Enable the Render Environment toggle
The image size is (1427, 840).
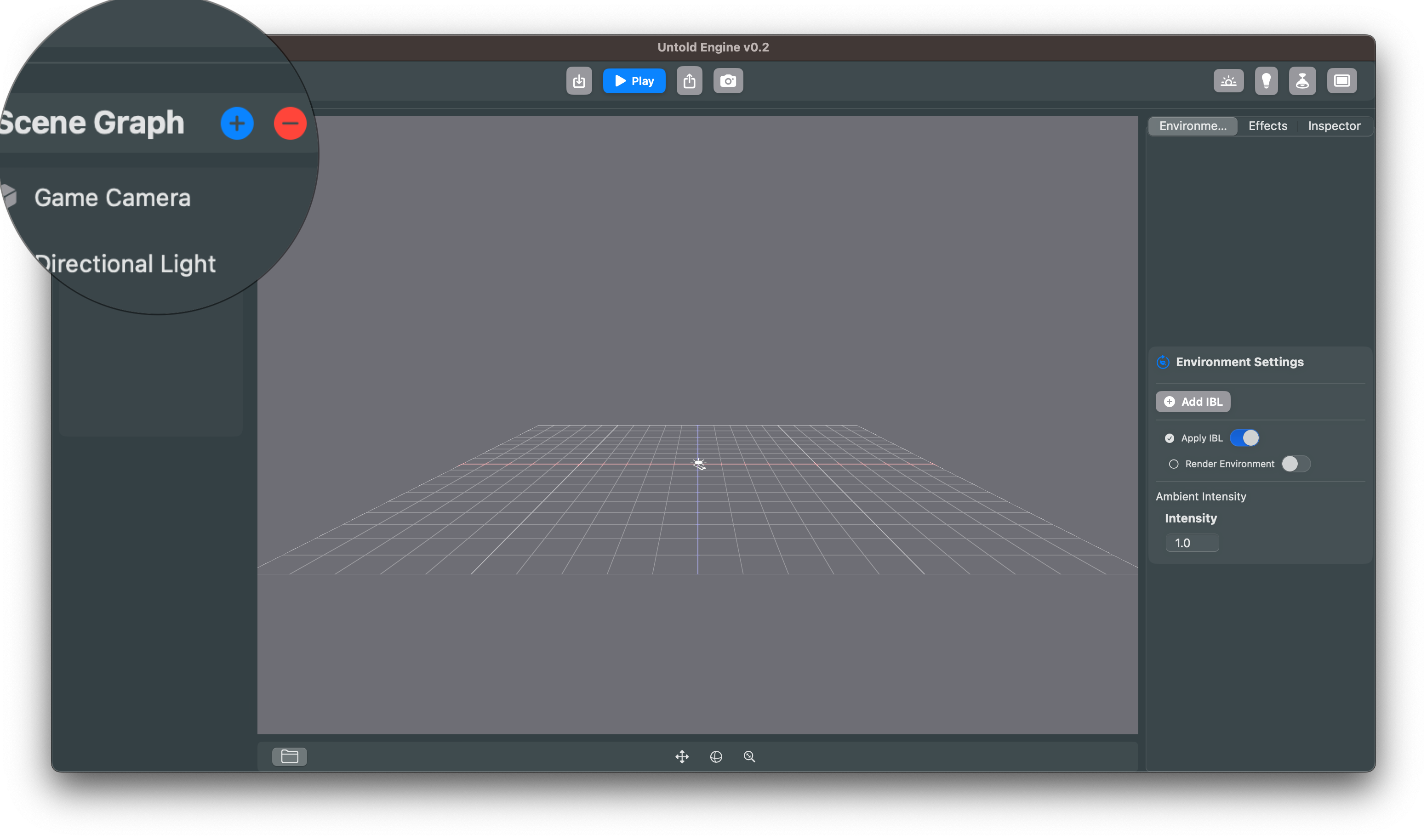coord(1295,464)
